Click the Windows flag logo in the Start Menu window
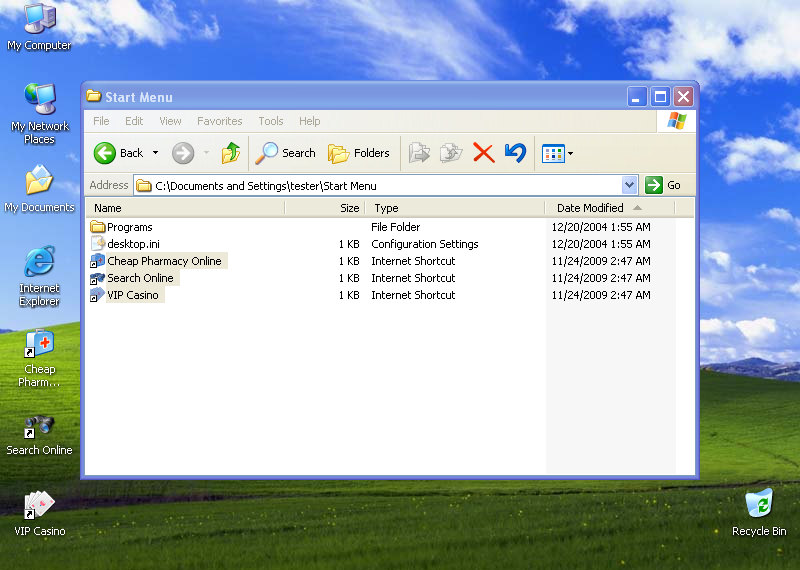The image size is (800, 570). point(677,121)
